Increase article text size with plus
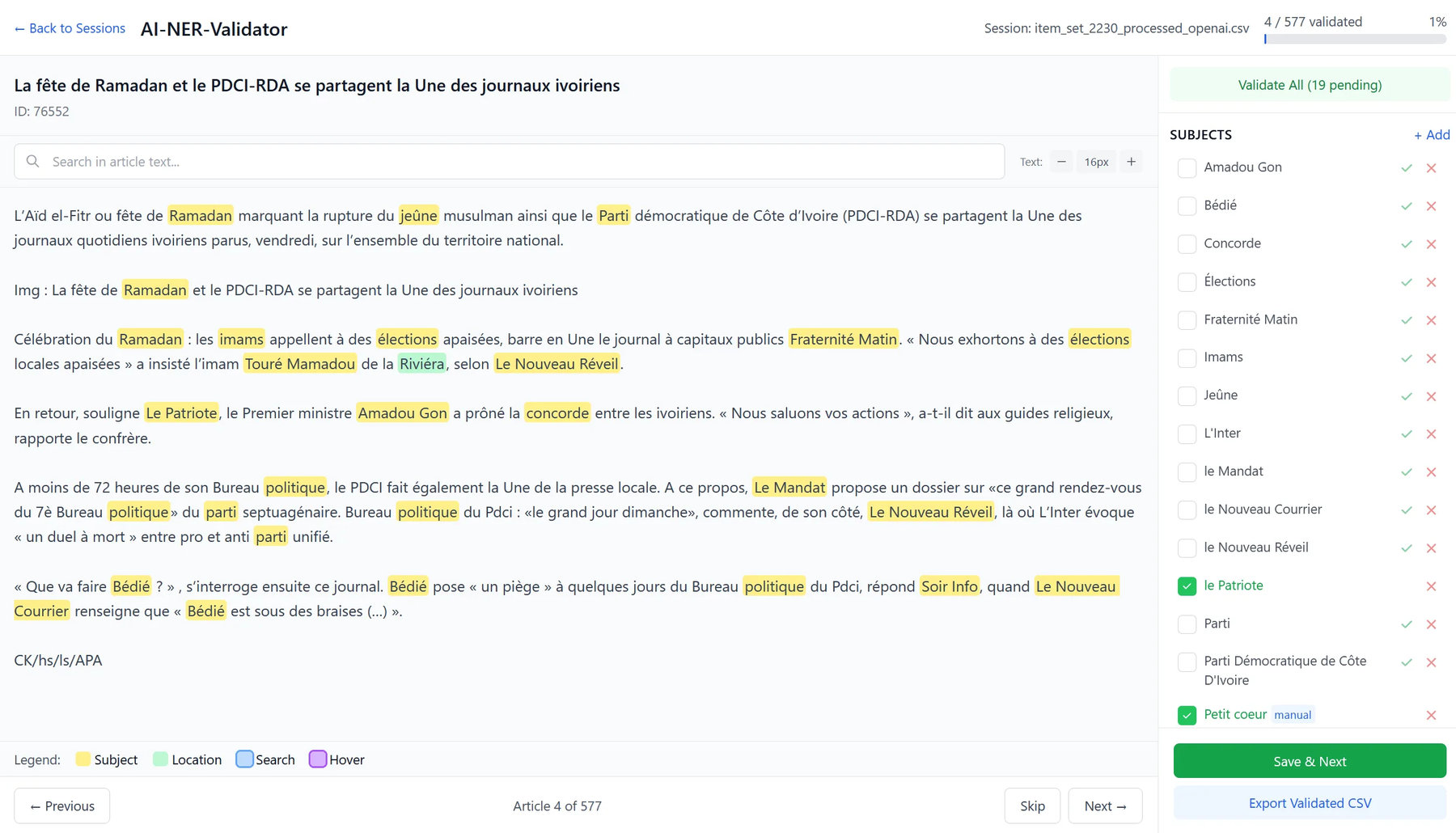This screenshot has height=833, width=1456. click(1131, 162)
